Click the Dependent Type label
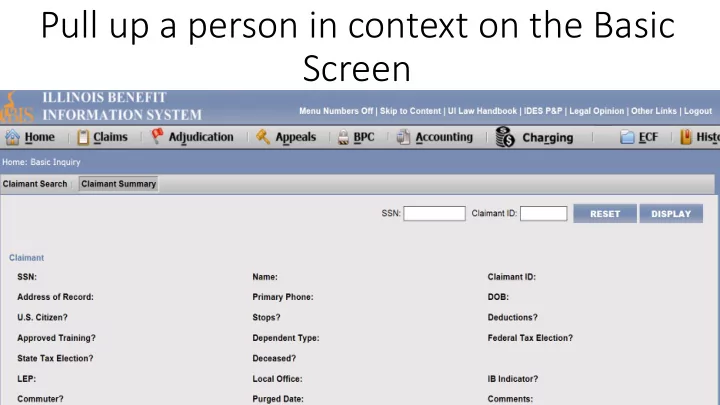 click(286, 338)
